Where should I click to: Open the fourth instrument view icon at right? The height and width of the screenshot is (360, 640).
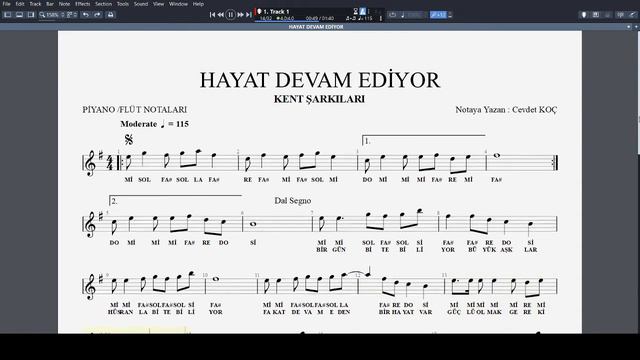620,15
